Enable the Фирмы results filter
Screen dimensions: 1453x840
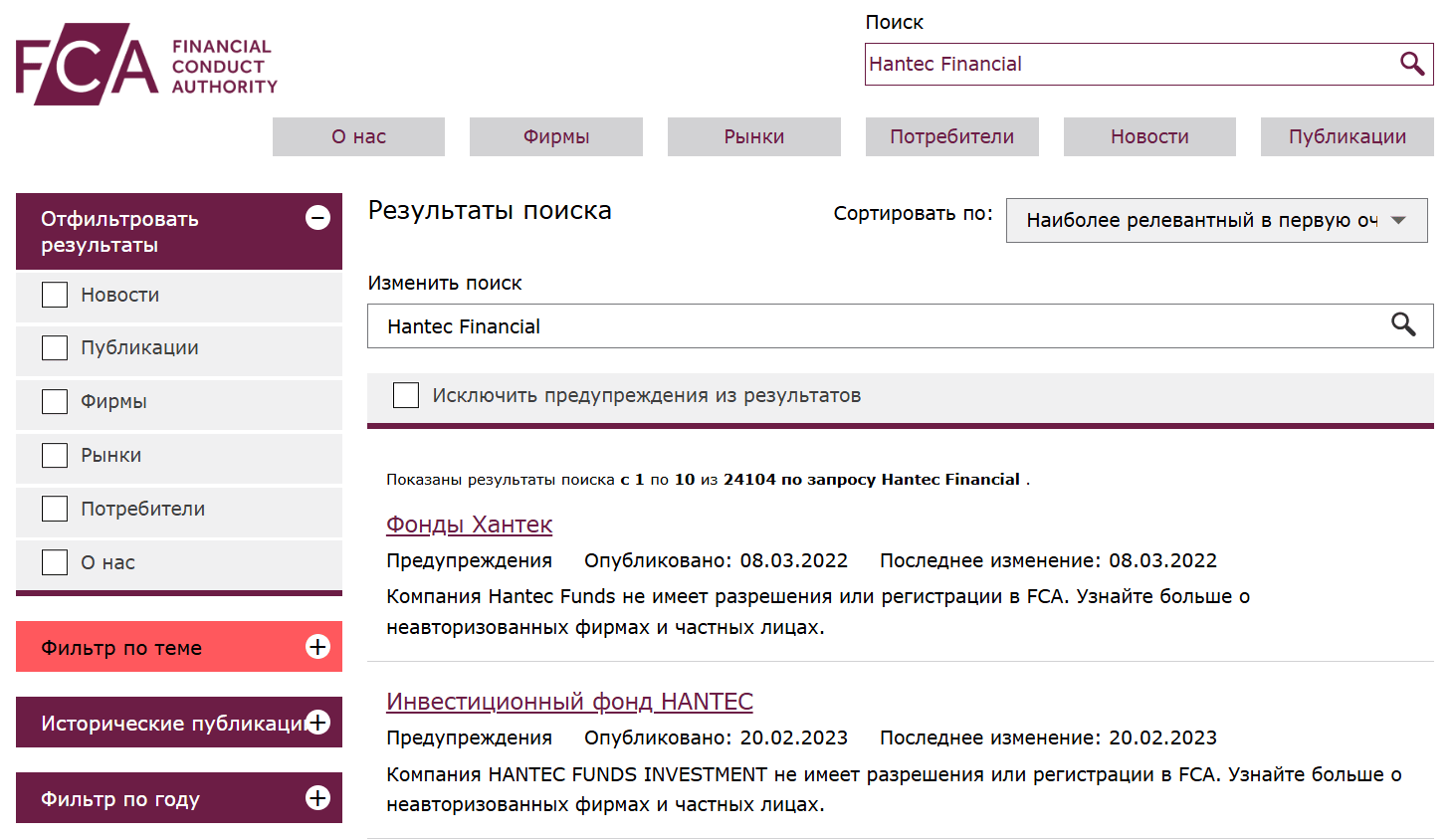point(54,401)
